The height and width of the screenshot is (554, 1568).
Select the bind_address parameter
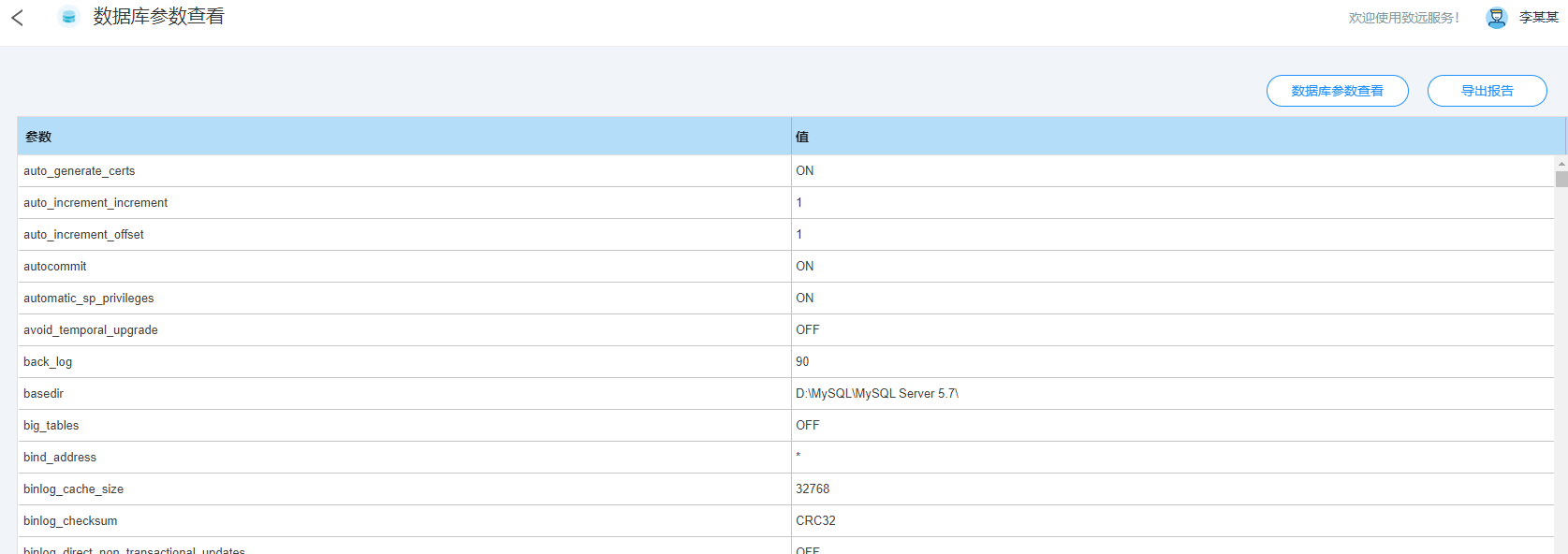[x=60, y=458]
